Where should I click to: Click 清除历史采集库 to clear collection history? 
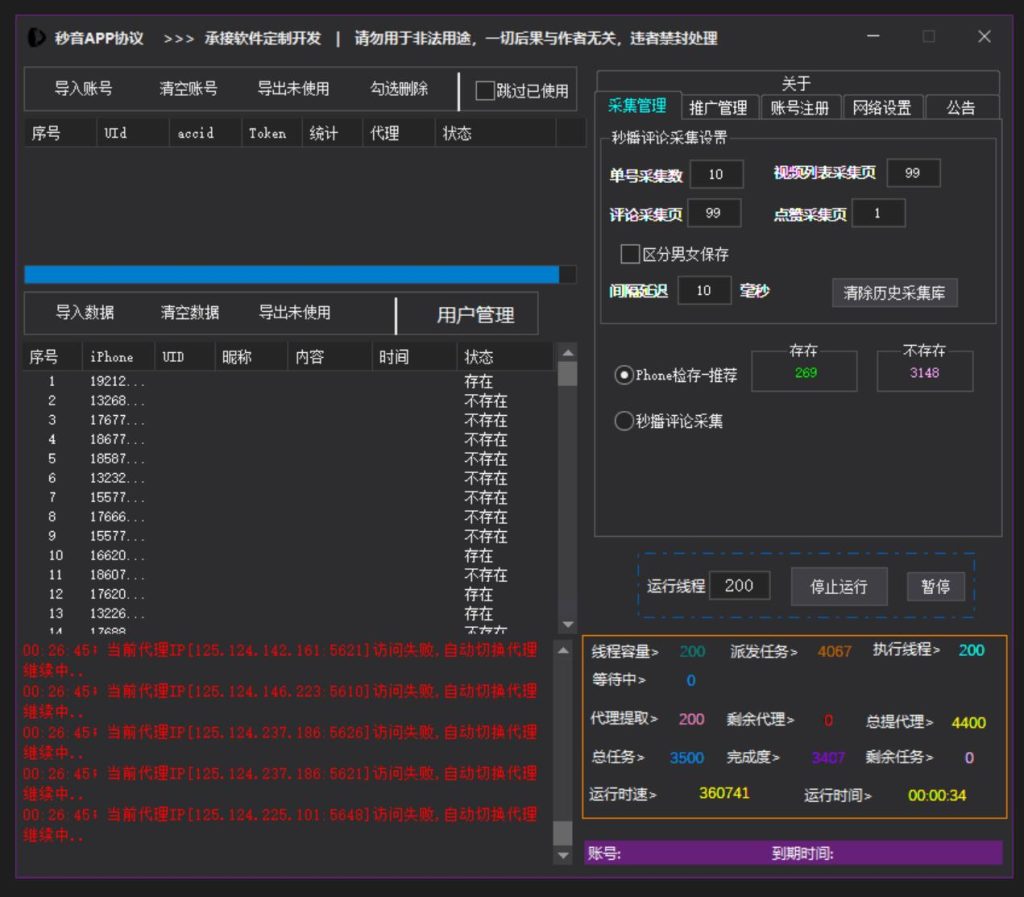(894, 293)
